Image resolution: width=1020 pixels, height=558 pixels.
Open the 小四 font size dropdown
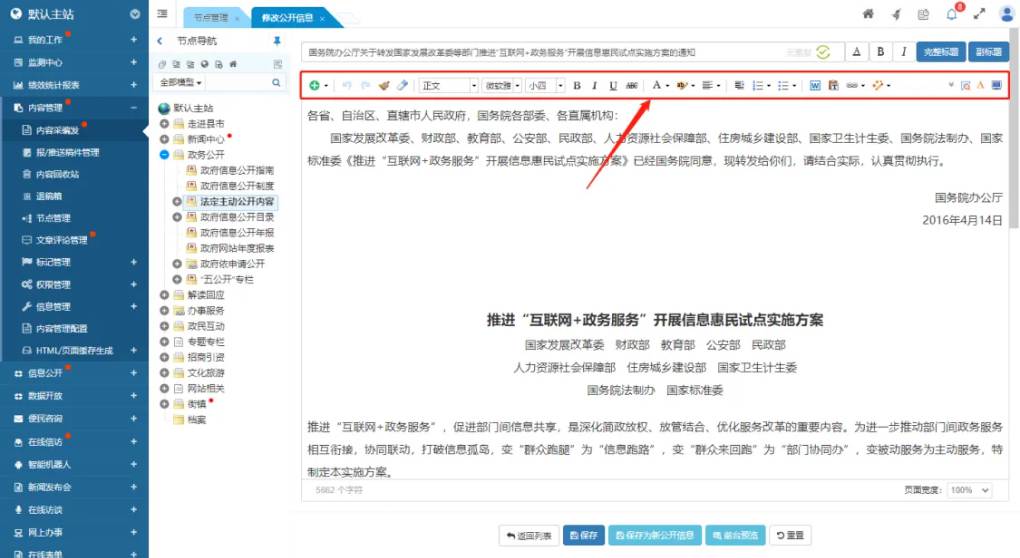click(545, 86)
